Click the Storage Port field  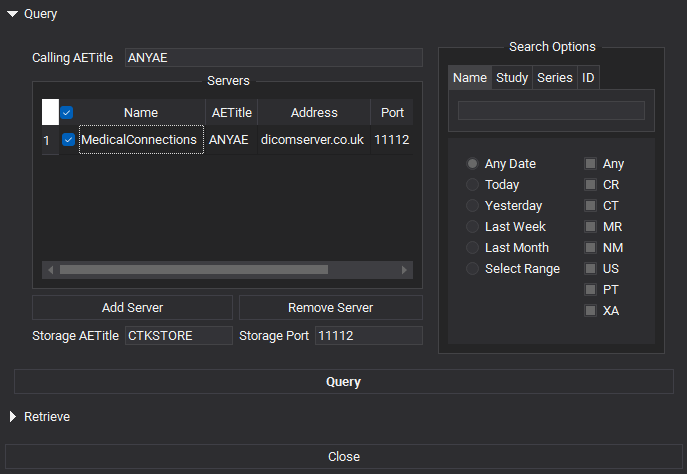pyautogui.click(x=369, y=336)
